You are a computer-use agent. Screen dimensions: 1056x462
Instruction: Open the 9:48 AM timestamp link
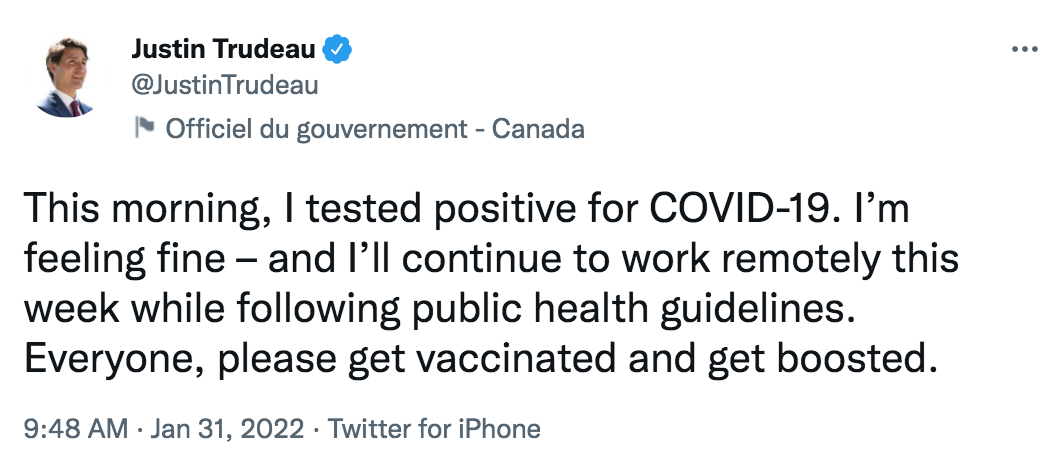[x=75, y=429]
